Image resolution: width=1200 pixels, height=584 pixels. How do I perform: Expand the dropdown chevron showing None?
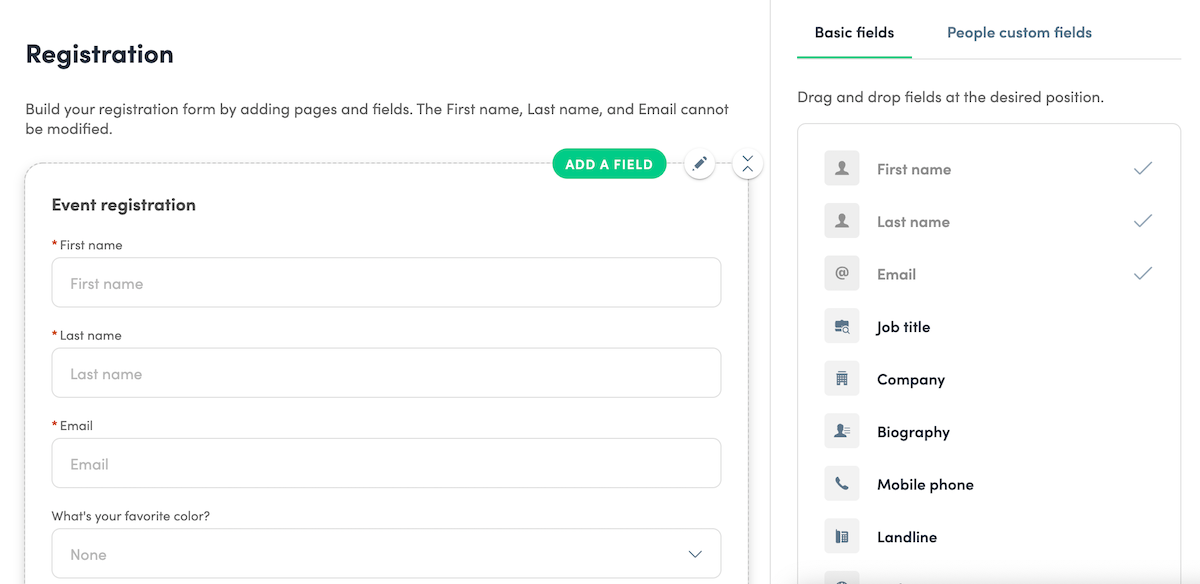695,554
